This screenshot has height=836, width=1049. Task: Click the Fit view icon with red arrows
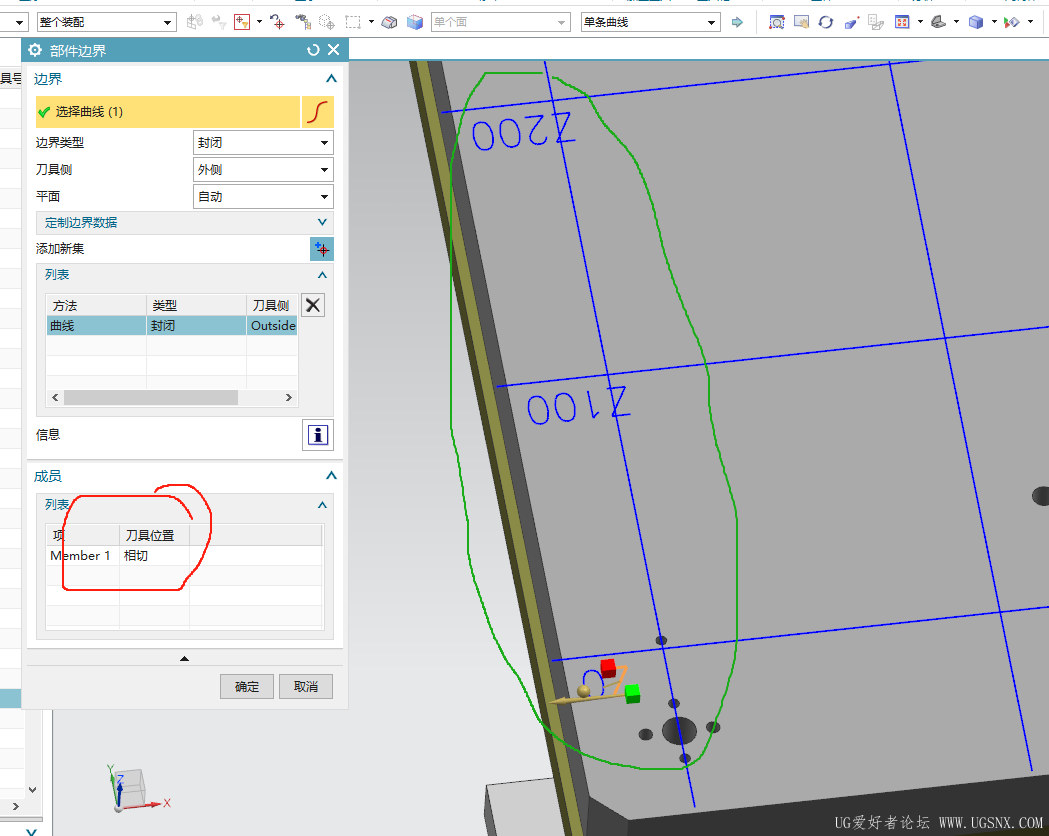point(902,22)
